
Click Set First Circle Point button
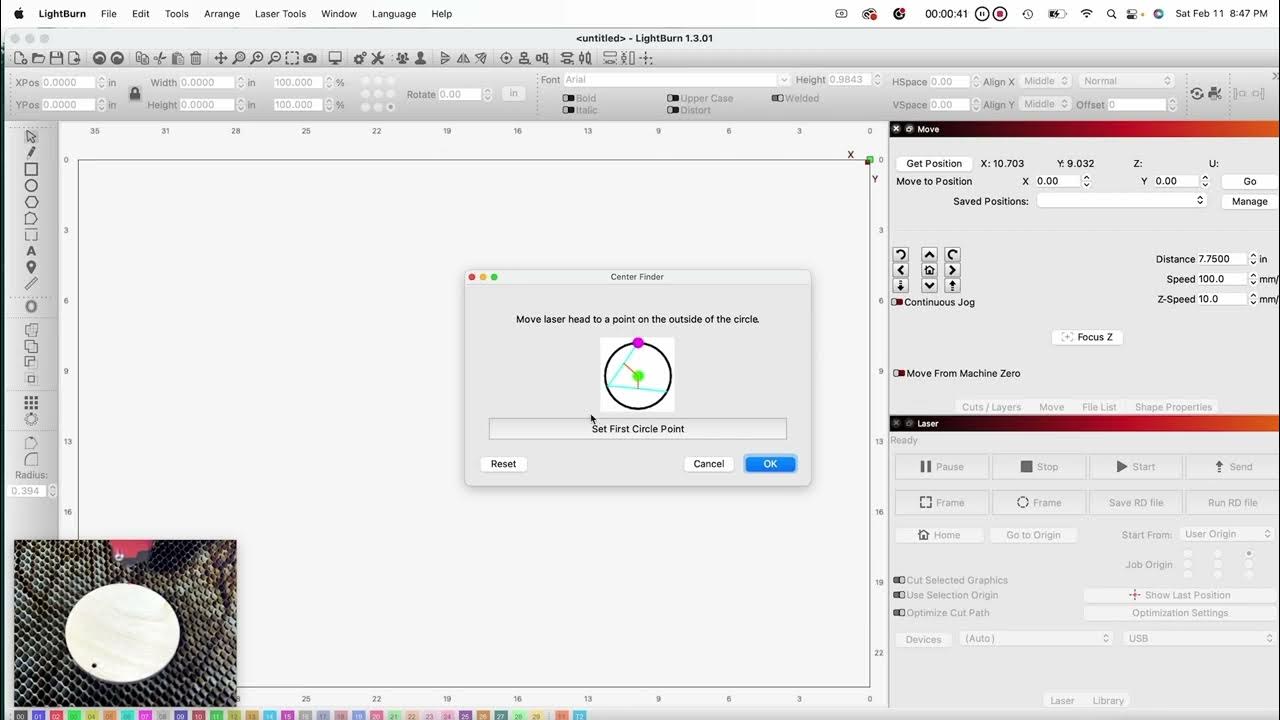click(x=638, y=429)
